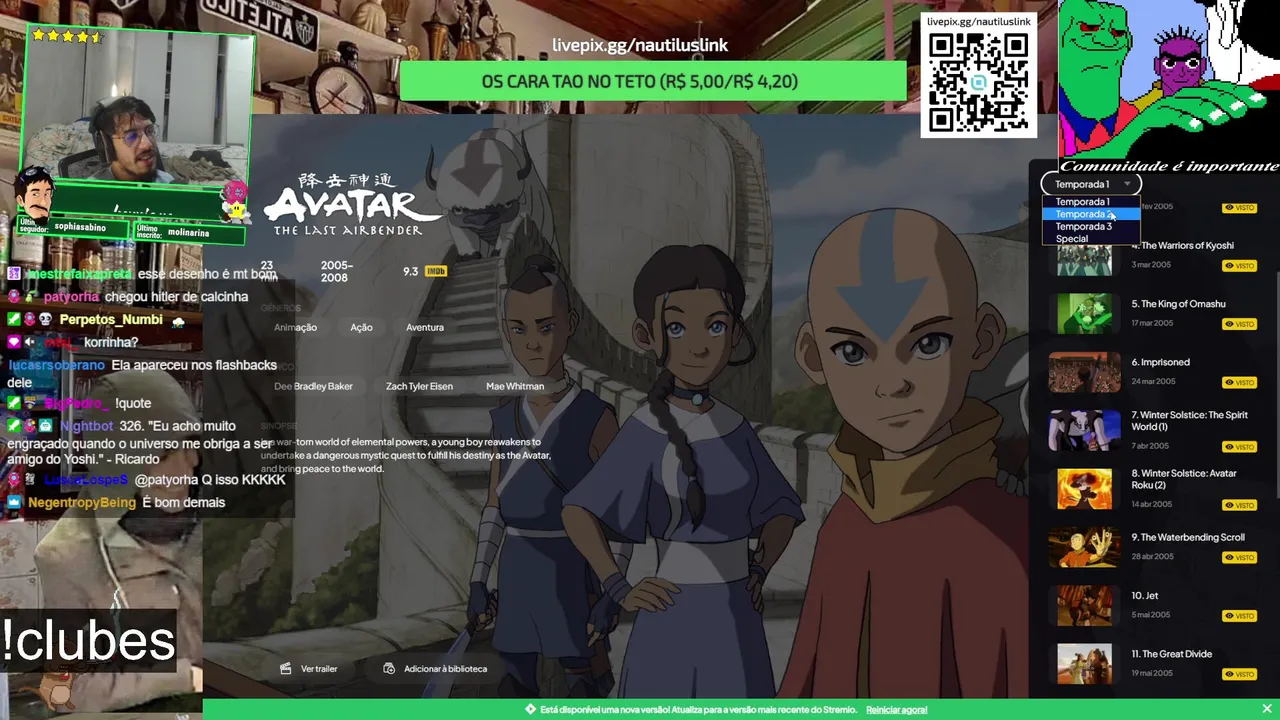The image size is (1280, 720).
Task: Click the season dropdown arrow
Action: 1127,184
